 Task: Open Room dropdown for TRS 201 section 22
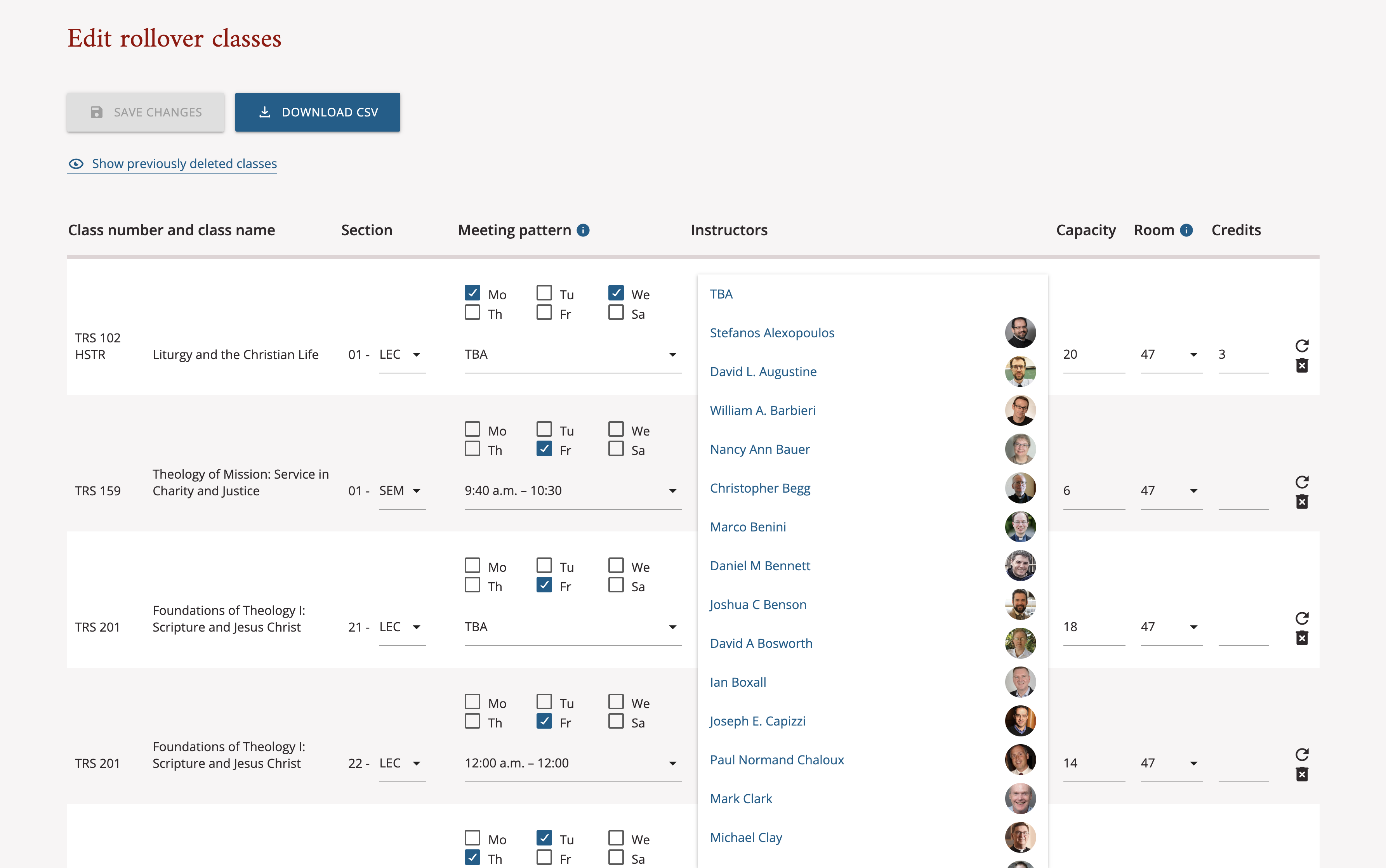[x=1171, y=764]
